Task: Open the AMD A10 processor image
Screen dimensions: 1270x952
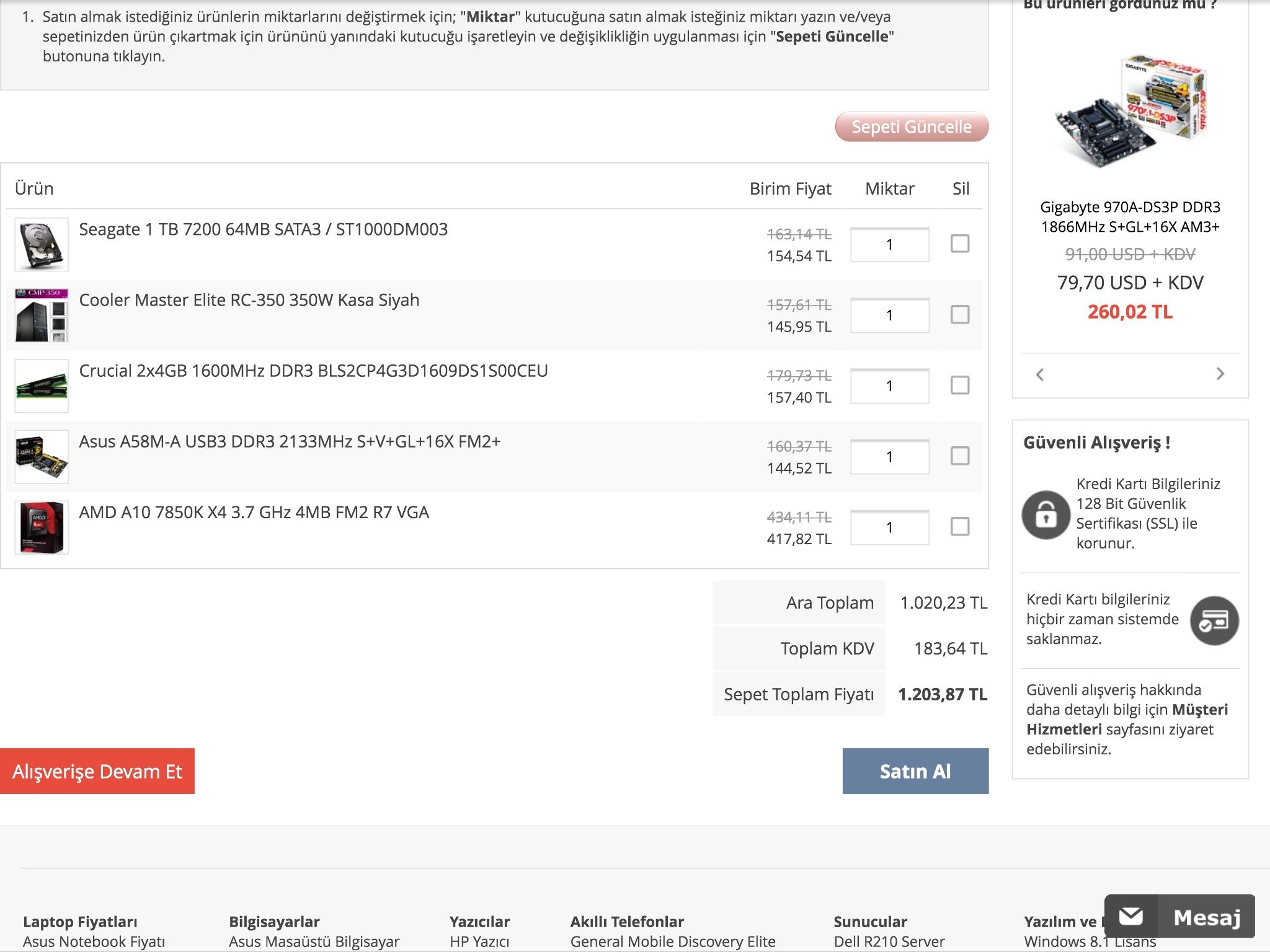Action: pos(41,527)
